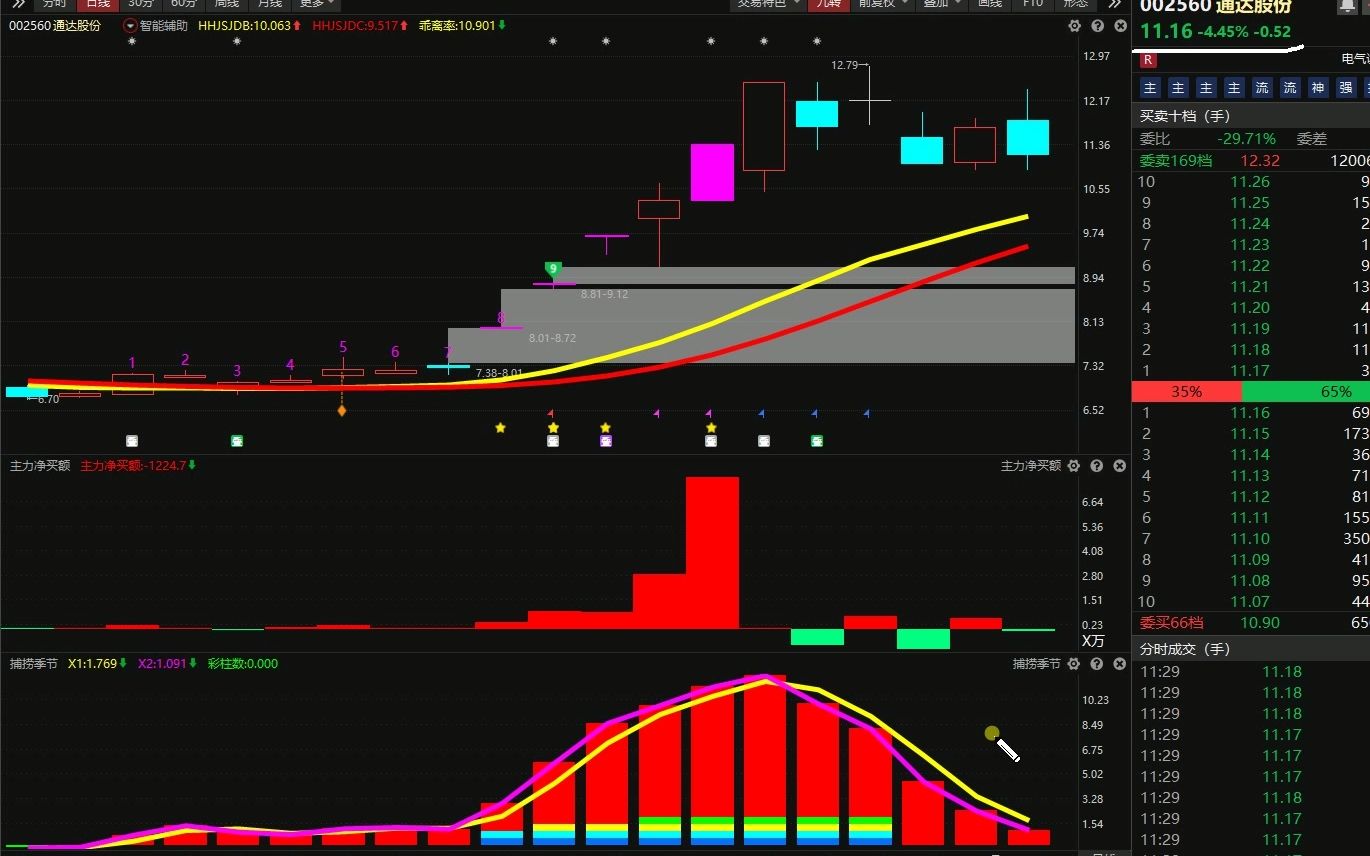Screen dimensions: 1370x856
Task: Close the 捕捞季节 indicator panel
Action: 1120,664
